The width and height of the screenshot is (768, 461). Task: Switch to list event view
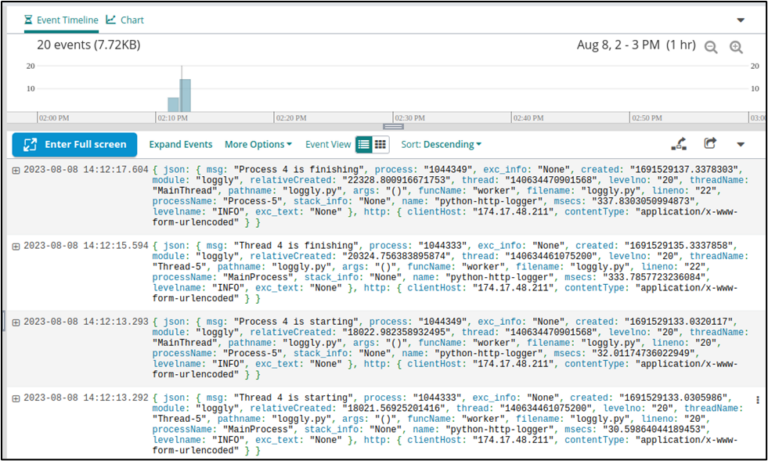click(364, 144)
